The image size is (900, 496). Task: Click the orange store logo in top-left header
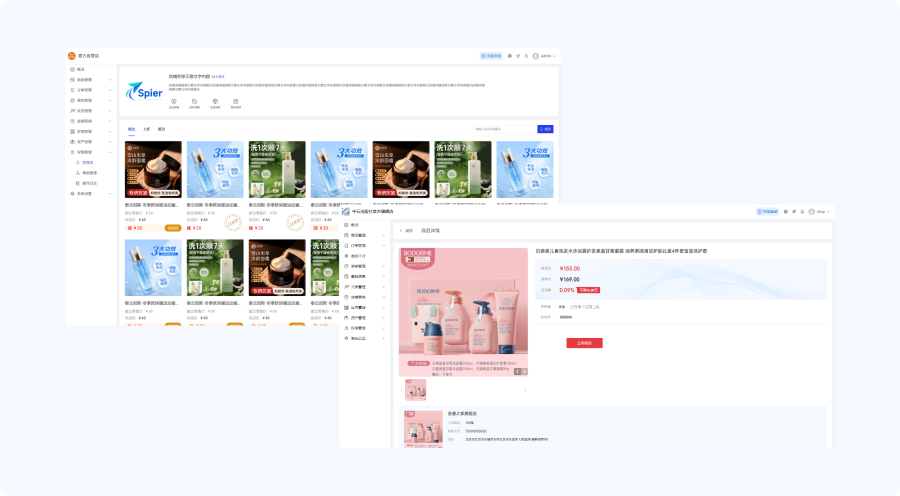tap(71, 56)
